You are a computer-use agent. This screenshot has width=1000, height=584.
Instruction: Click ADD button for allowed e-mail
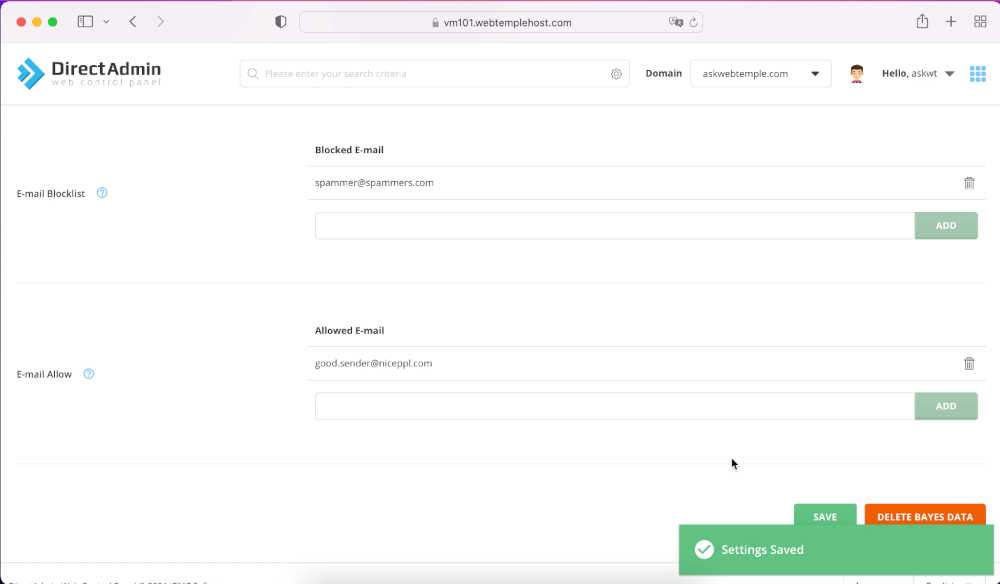(946, 406)
